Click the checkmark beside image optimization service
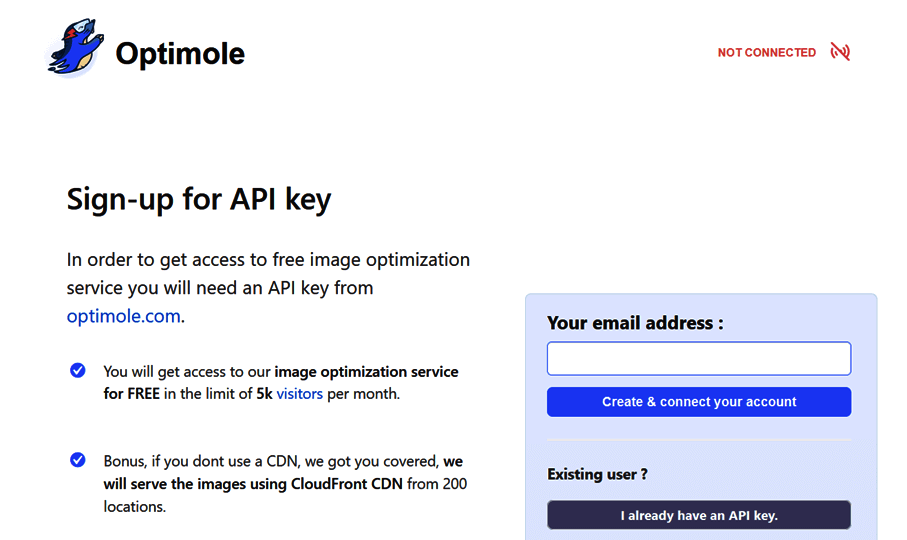Image resolution: width=907 pixels, height=540 pixels. [78, 371]
